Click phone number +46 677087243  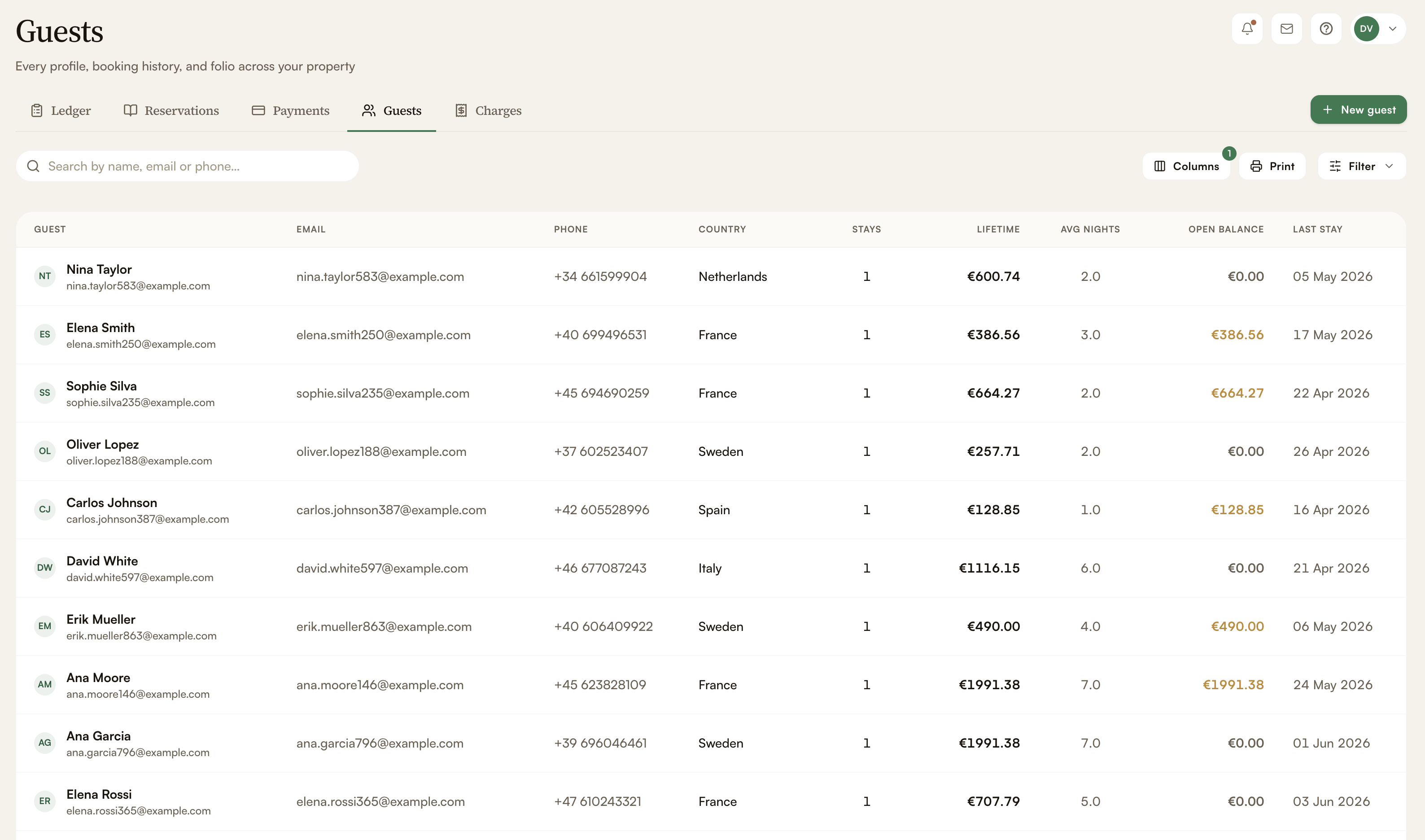pyautogui.click(x=600, y=568)
